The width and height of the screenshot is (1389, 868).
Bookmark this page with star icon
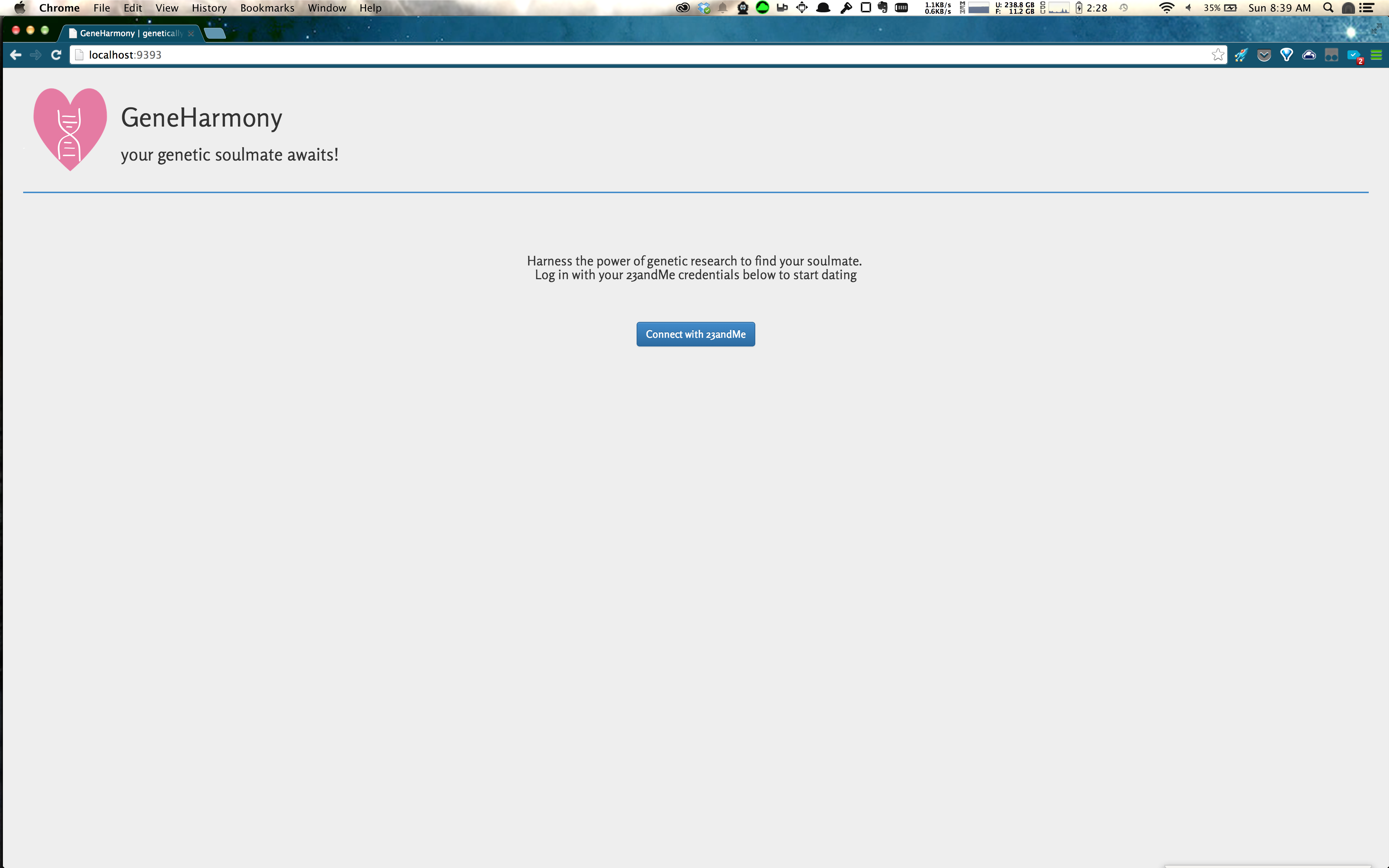tap(1218, 55)
